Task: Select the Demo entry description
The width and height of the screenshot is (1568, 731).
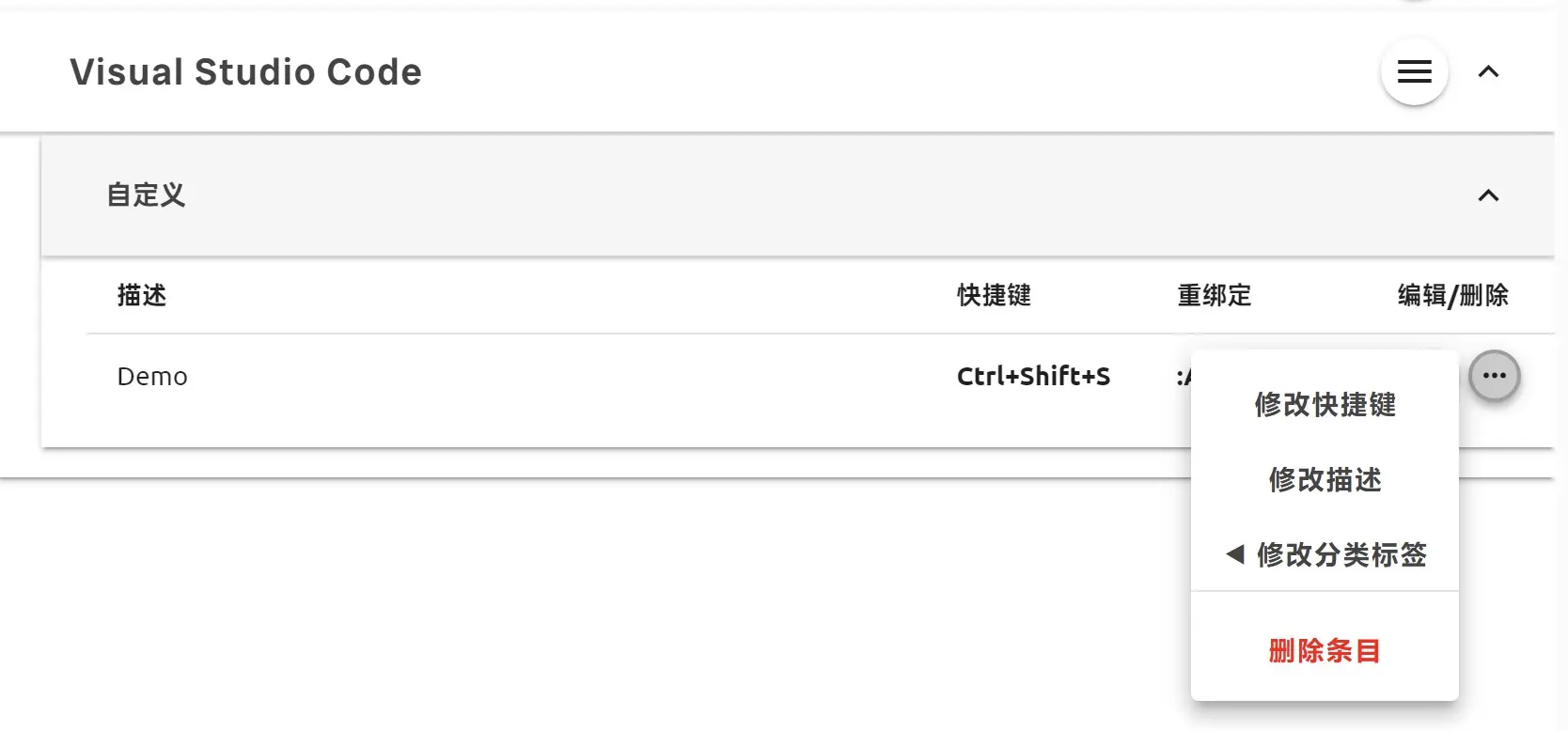Action: tap(152, 377)
